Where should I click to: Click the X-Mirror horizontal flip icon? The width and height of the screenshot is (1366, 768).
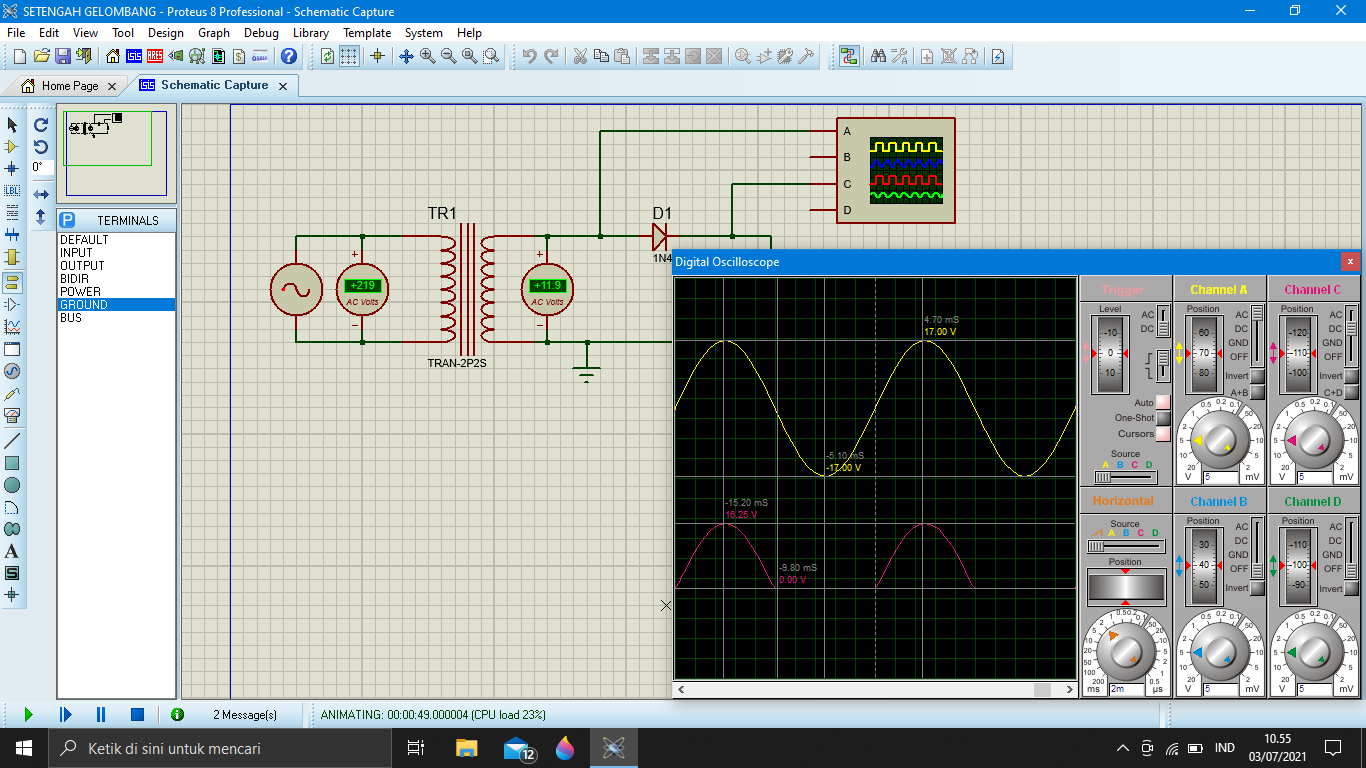pos(41,194)
